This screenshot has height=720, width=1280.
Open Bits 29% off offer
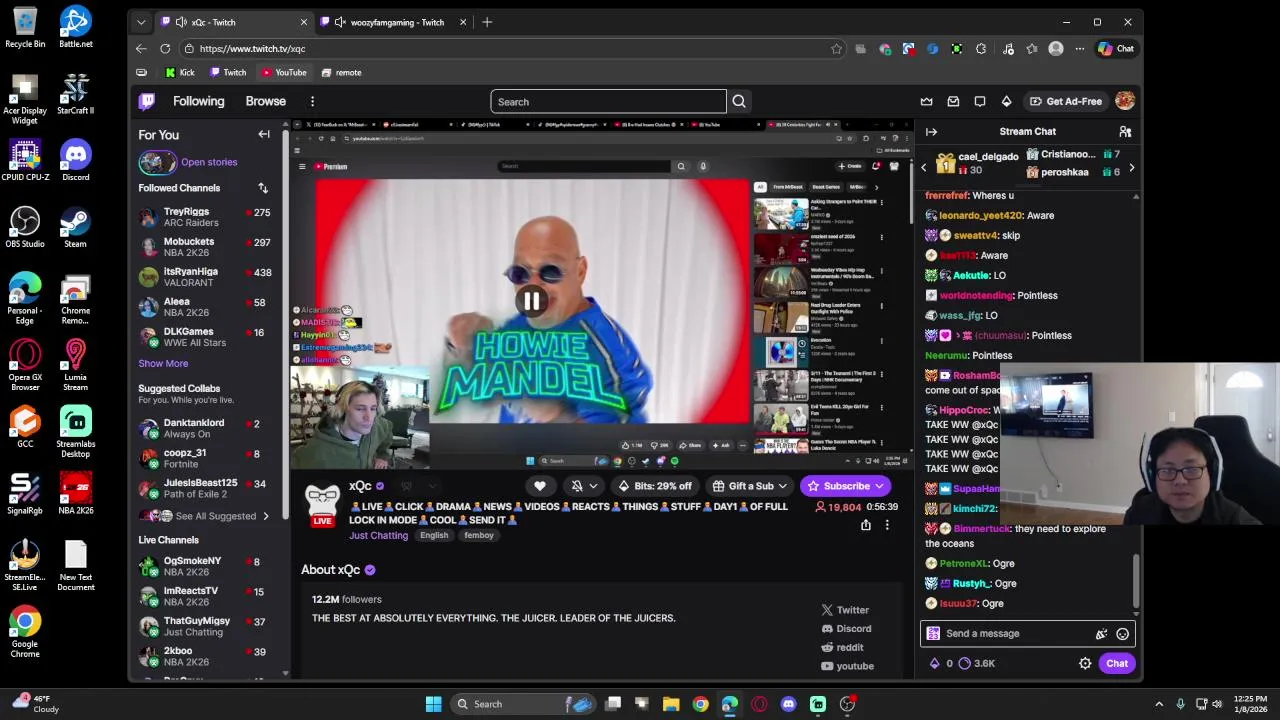pos(655,486)
